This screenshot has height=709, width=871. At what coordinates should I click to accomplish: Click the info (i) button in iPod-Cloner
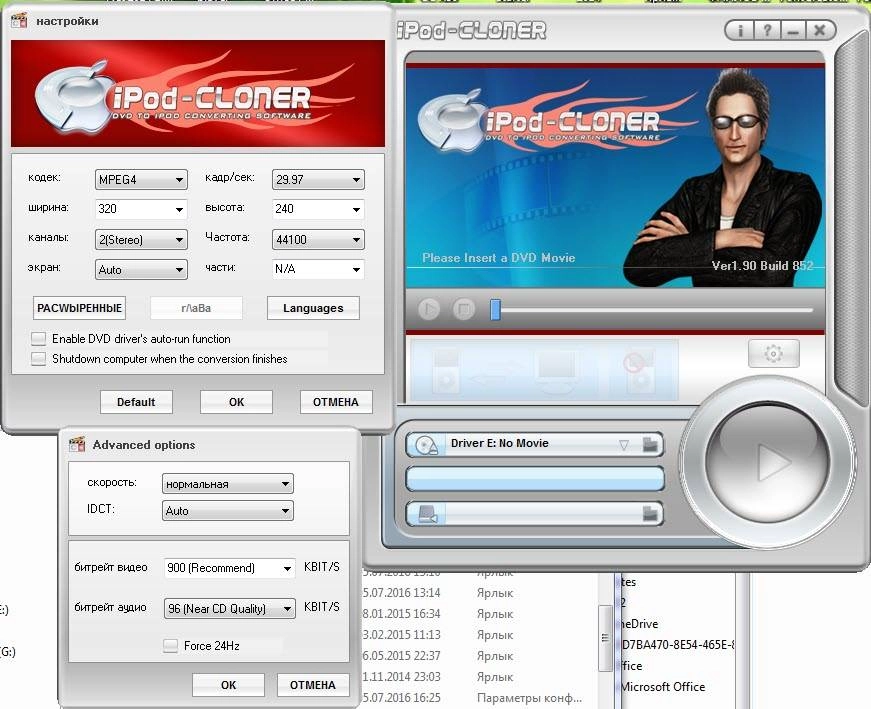(739, 31)
